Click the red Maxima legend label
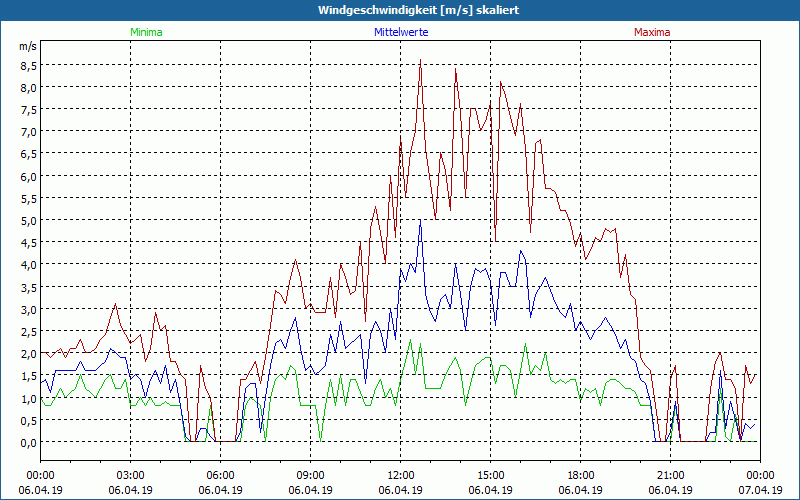The height and width of the screenshot is (500, 800). (x=652, y=32)
